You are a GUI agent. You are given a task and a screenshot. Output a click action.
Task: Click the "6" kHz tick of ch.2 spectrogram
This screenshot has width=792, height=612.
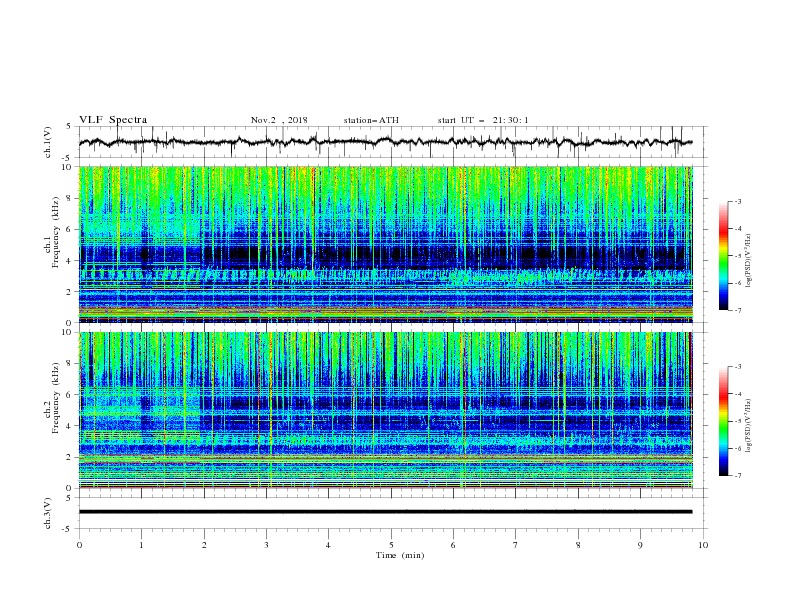[x=70, y=395]
